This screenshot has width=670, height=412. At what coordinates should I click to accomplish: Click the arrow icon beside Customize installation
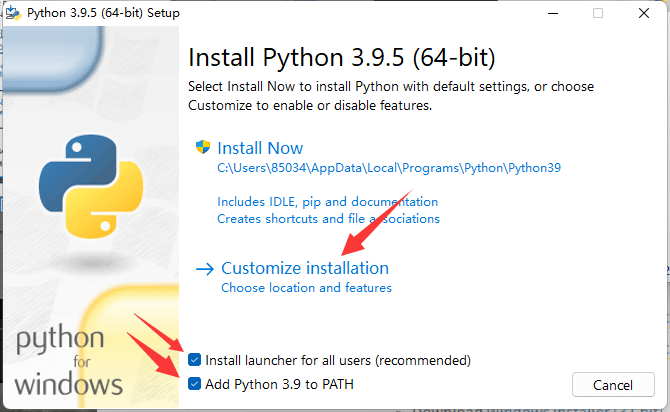(x=205, y=268)
